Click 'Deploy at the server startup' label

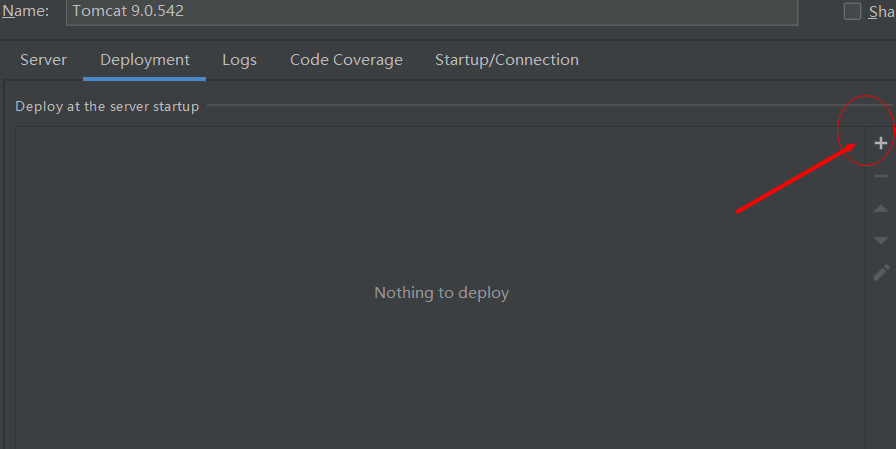[107, 106]
